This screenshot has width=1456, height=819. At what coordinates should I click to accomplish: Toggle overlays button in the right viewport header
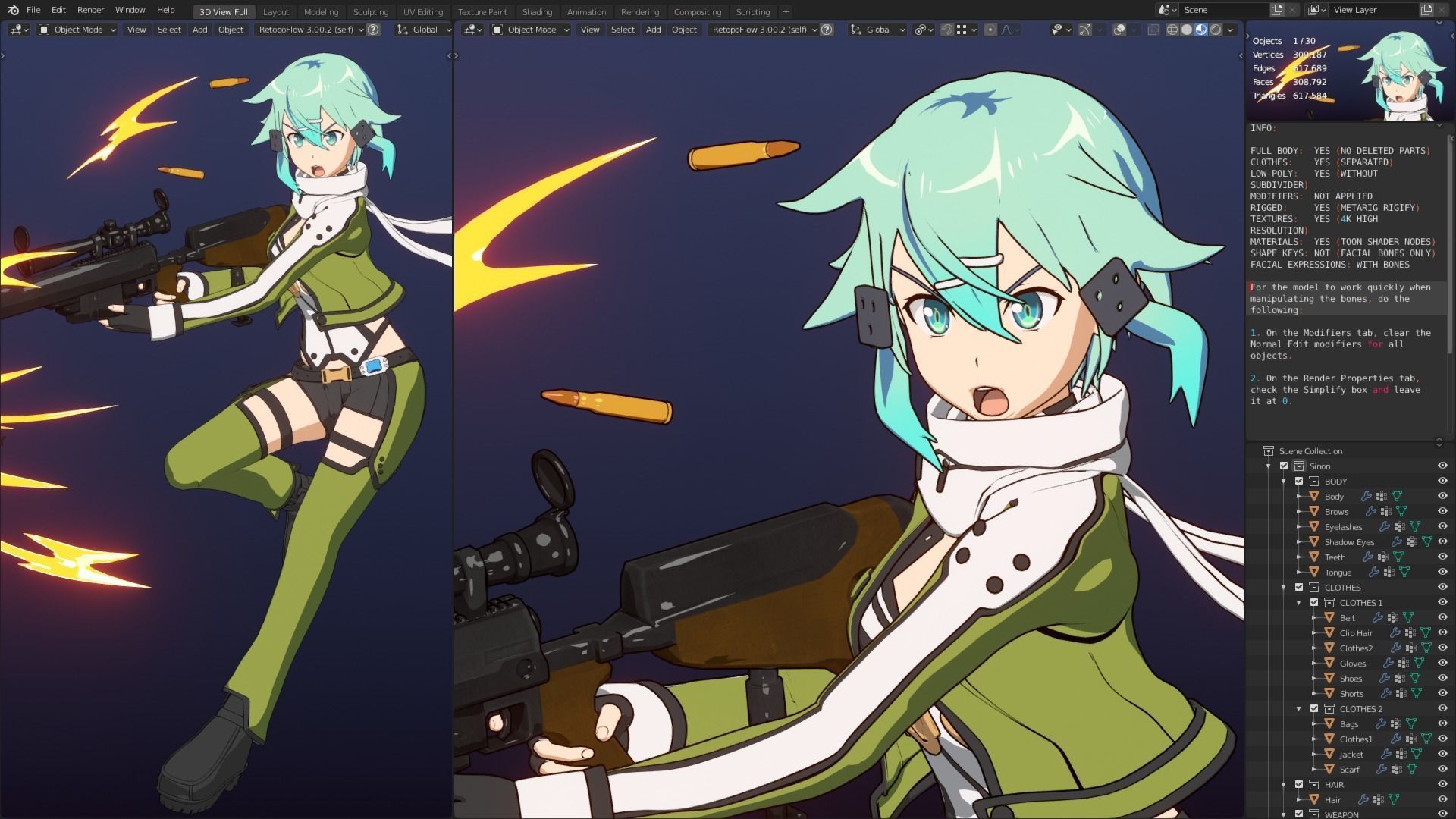click(1119, 30)
